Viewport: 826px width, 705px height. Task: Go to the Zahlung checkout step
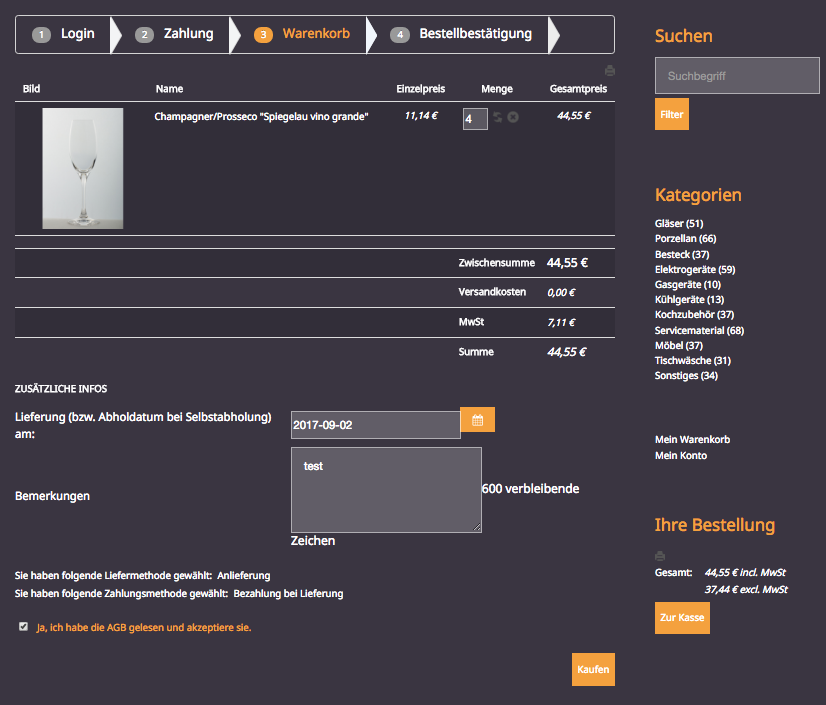pos(177,34)
